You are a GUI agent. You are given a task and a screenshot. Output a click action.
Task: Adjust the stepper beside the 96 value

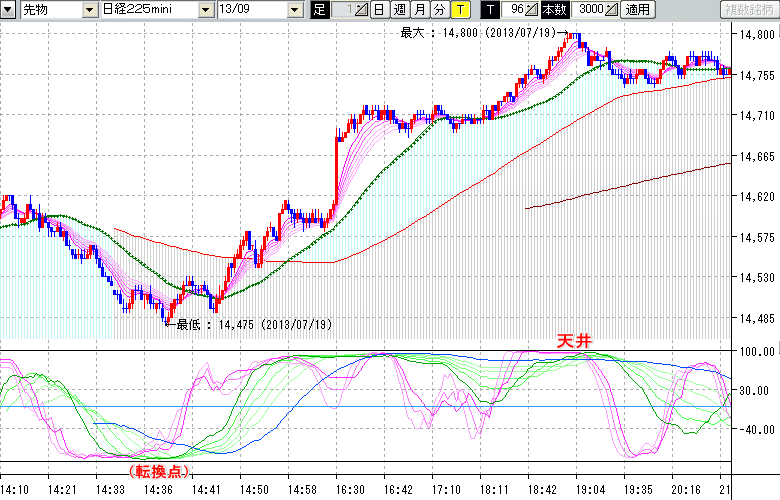coord(532,10)
